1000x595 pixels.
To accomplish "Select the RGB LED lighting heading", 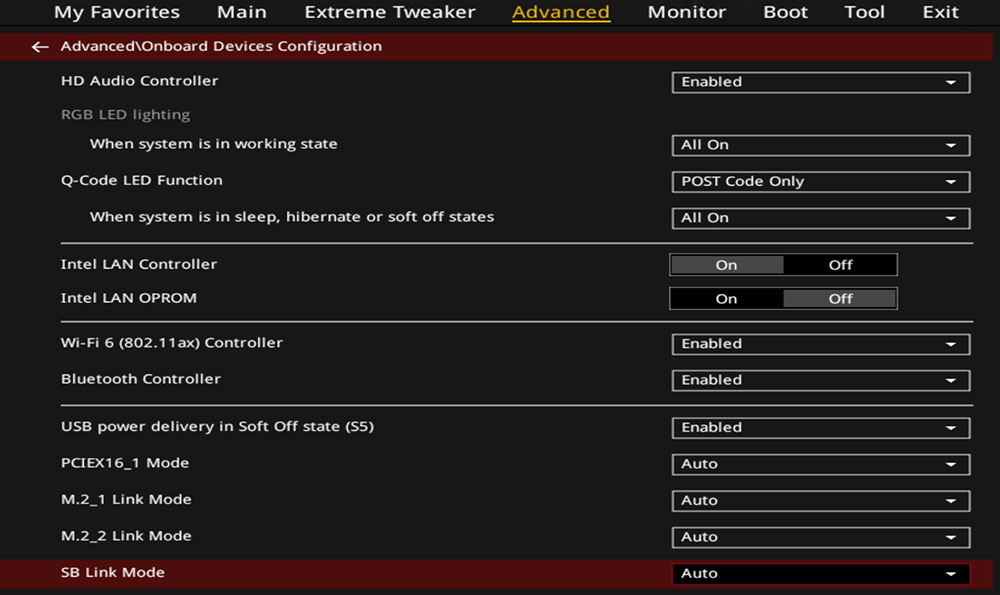I will point(126,115).
